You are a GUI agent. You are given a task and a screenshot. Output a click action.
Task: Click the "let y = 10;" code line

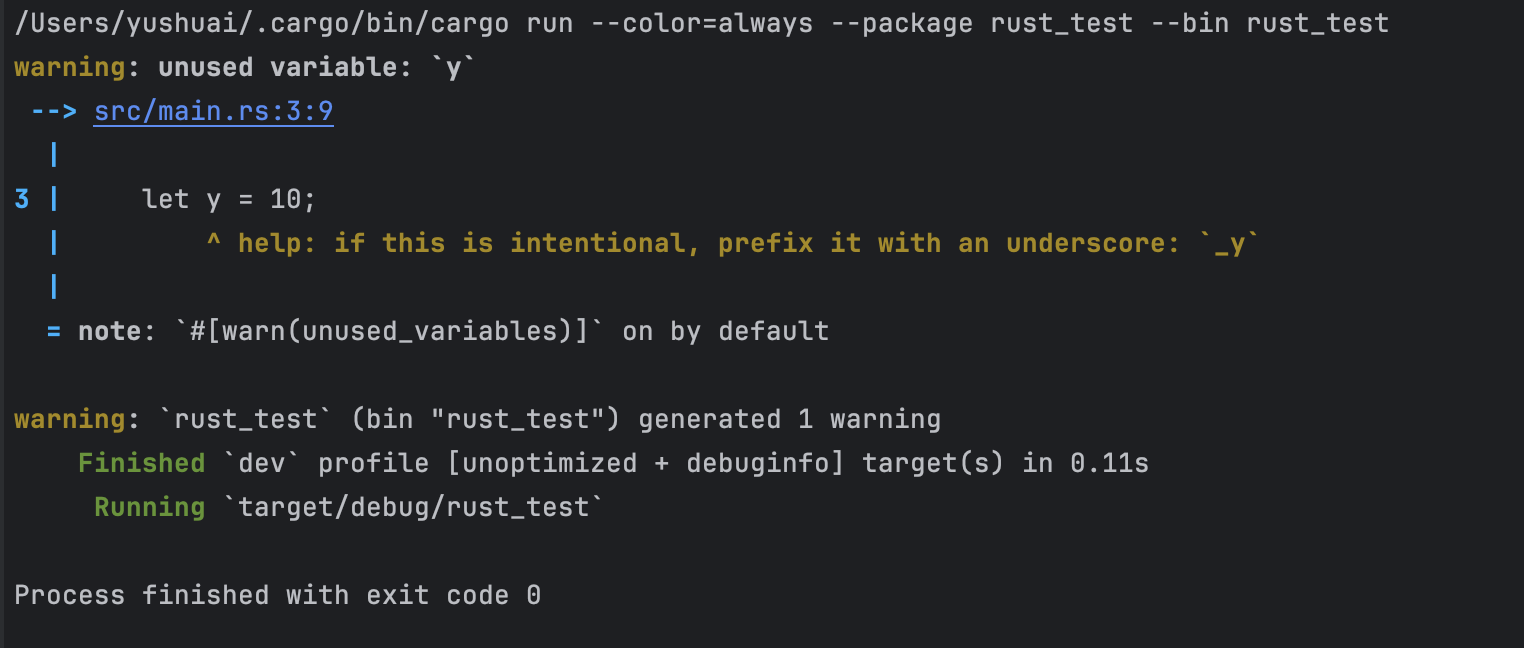click(x=229, y=200)
